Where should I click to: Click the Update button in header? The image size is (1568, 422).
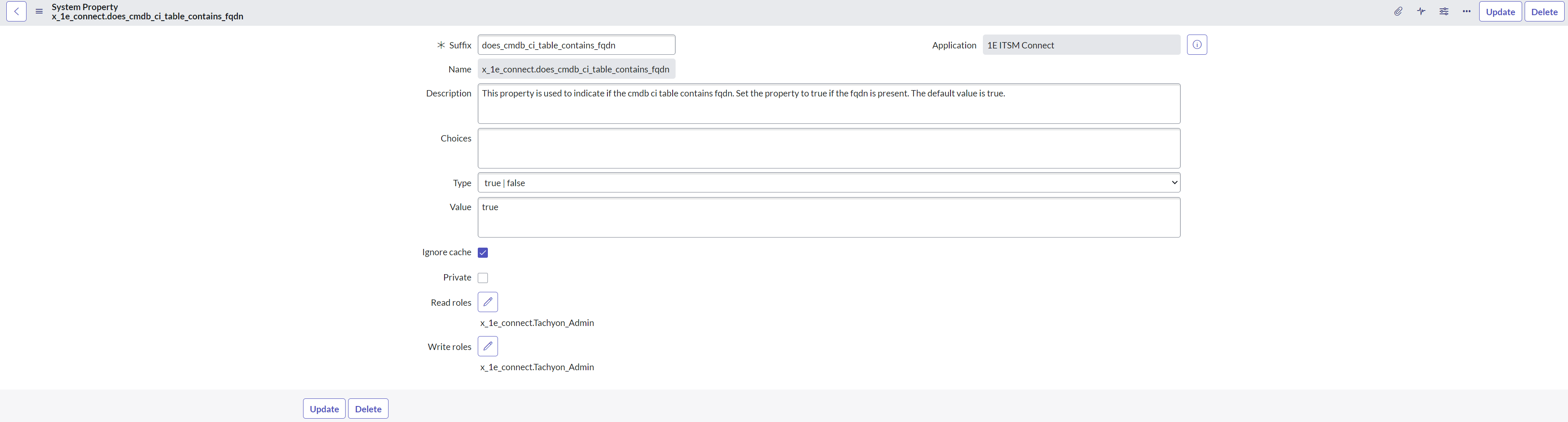click(x=1500, y=11)
